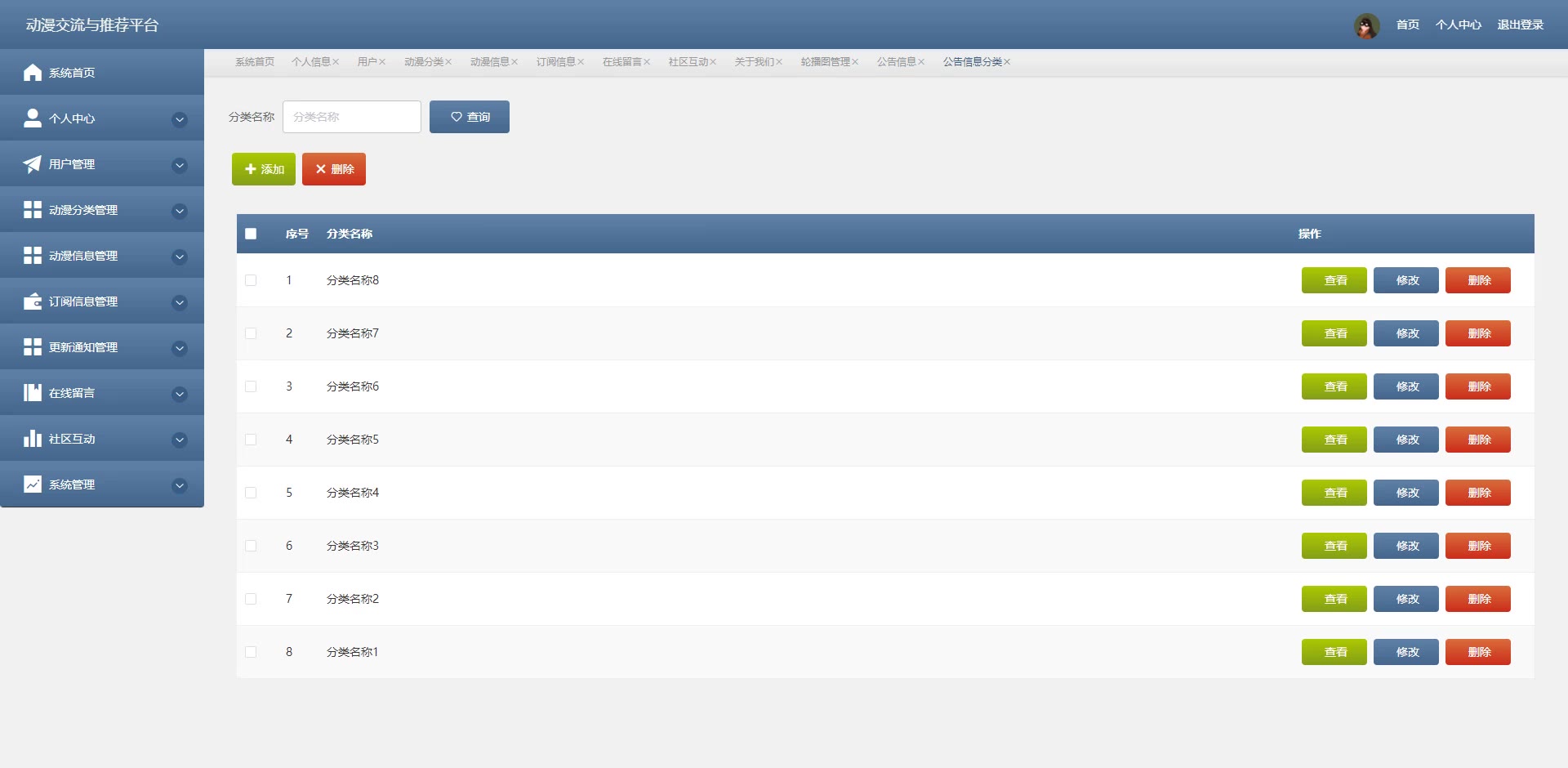Switch to the 公告信息 tab
The height and width of the screenshot is (768, 1568).
tap(897, 62)
